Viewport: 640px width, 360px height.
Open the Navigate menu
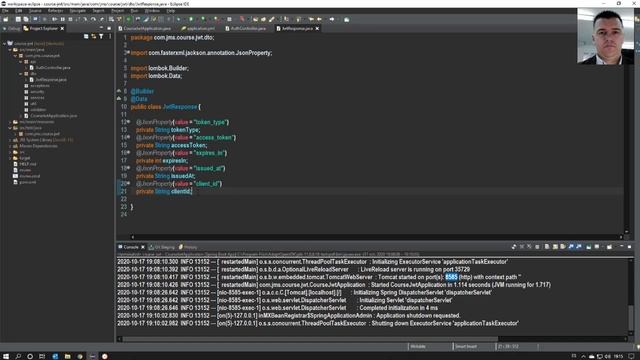(x=78, y=11)
